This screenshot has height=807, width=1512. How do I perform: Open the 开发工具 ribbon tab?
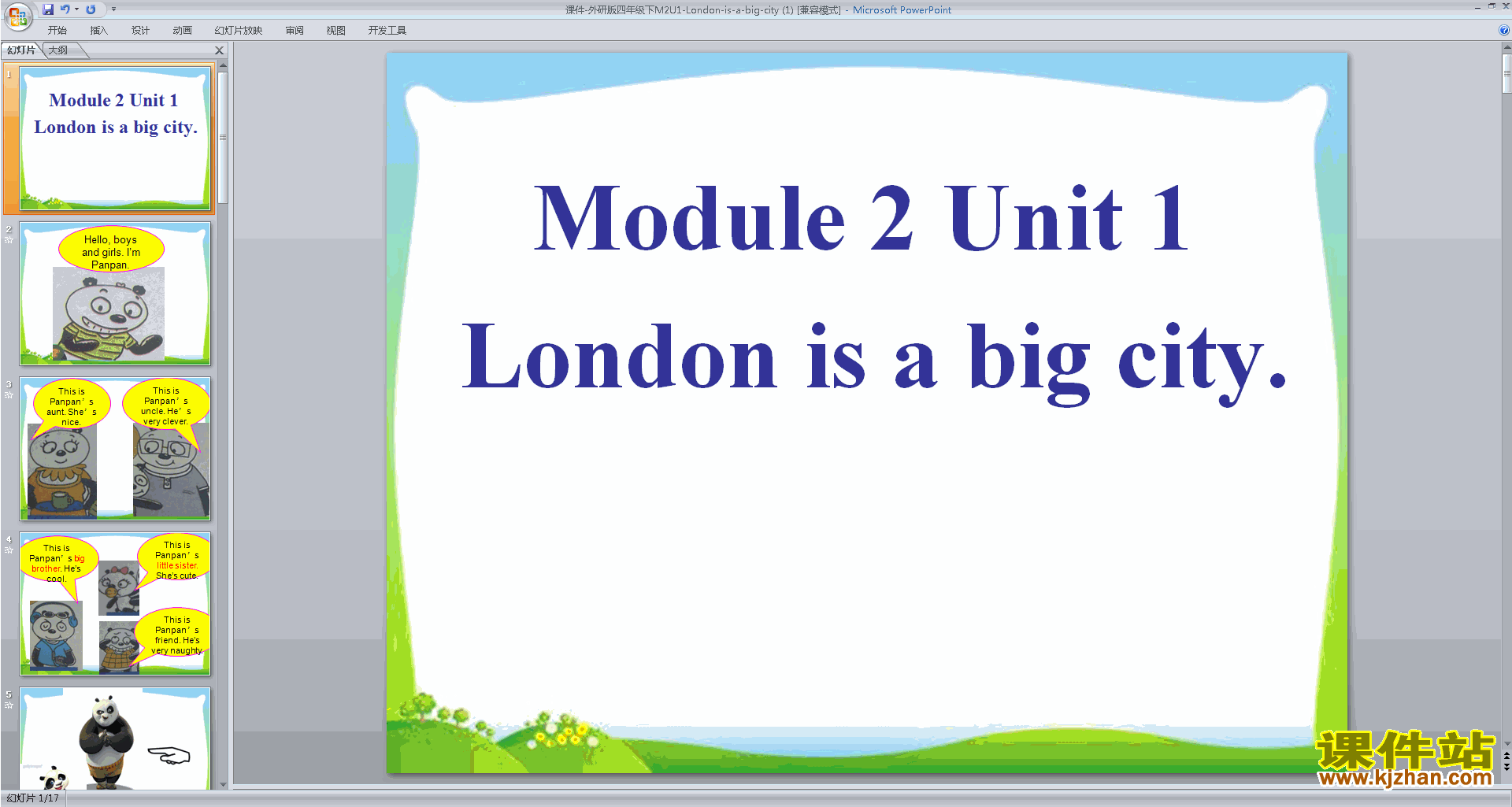[387, 31]
